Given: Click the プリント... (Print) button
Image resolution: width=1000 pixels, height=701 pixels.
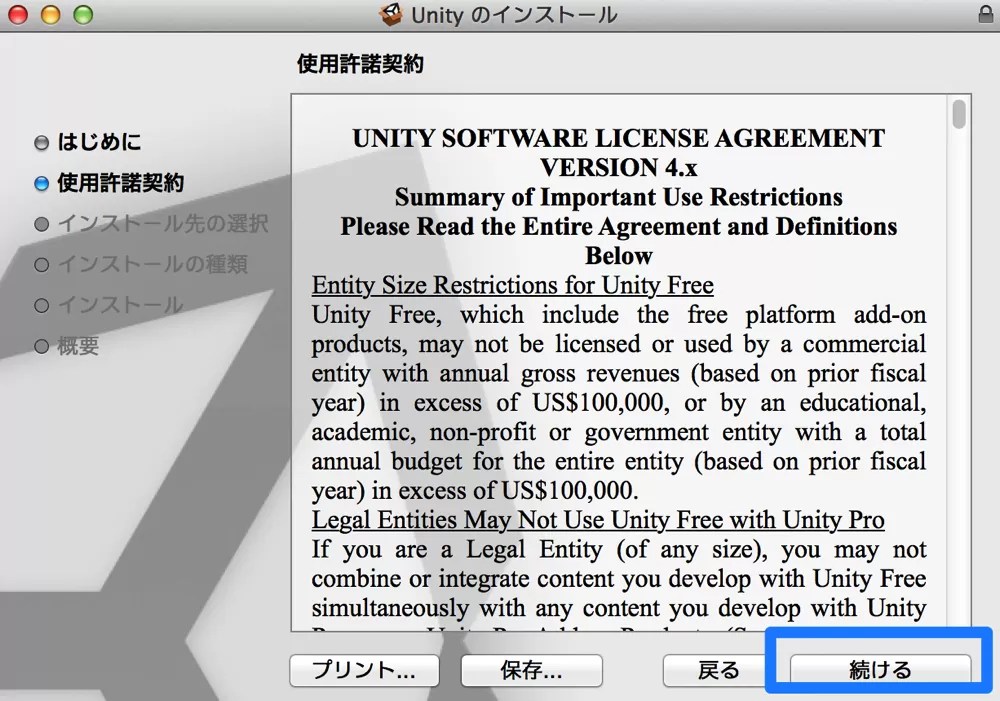Looking at the screenshot, I should pos(364,670).
